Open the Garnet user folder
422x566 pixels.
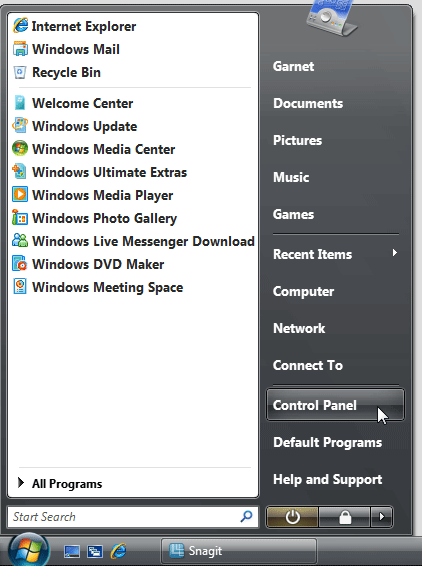click(x=293, y=66)
